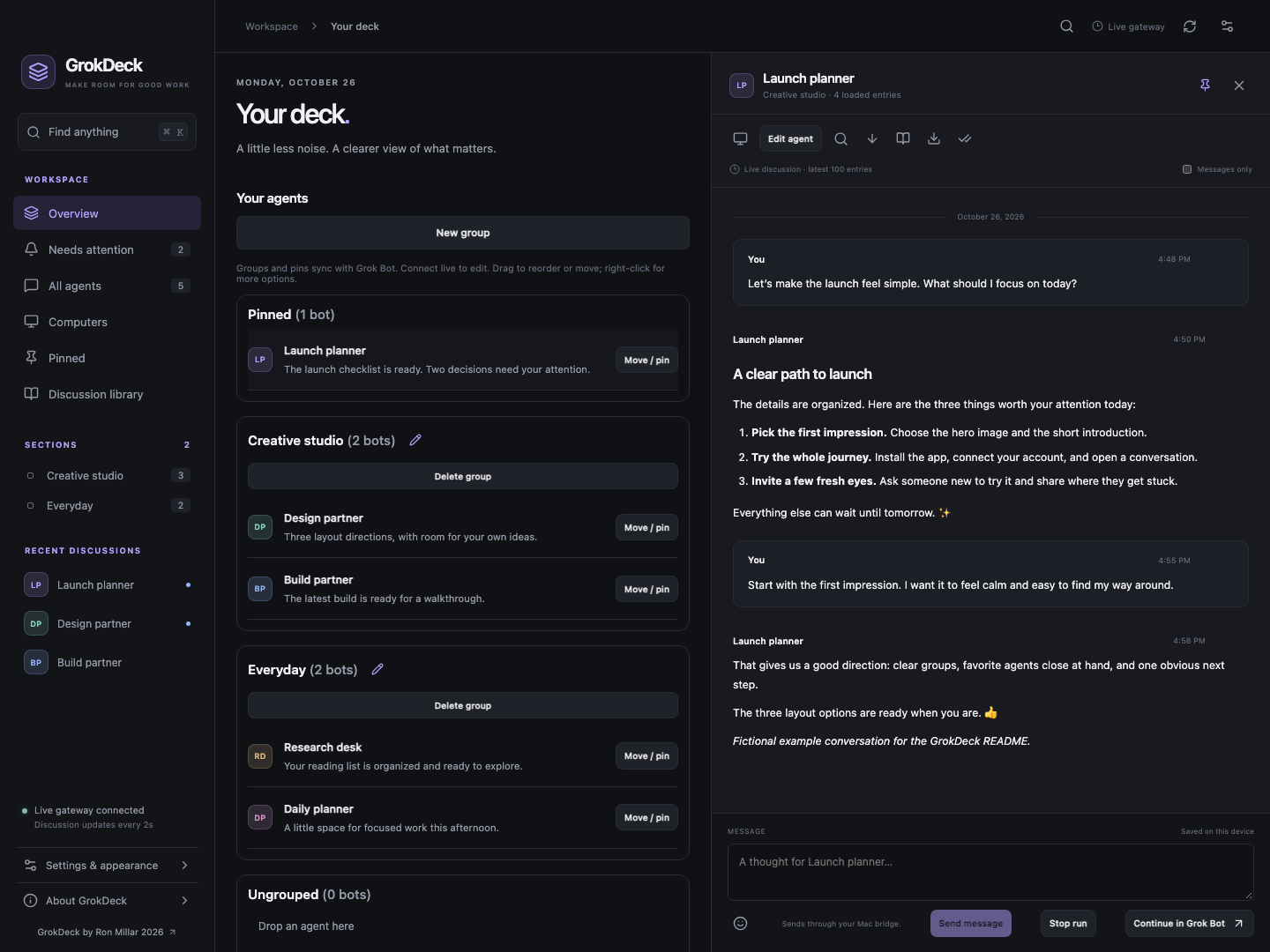Click the download icon in agent toolbar
Screen dimensions: 1270x952
click(934, 138)
